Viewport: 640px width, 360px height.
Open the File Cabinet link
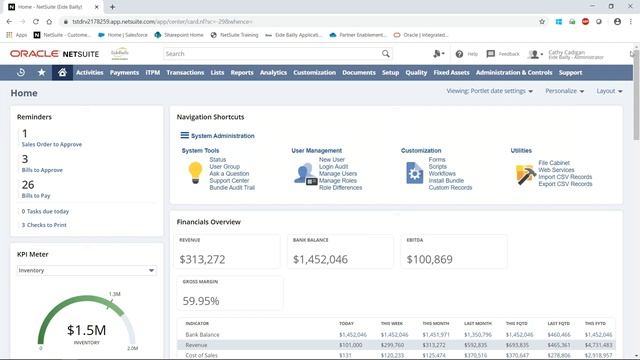coord(554,162)
